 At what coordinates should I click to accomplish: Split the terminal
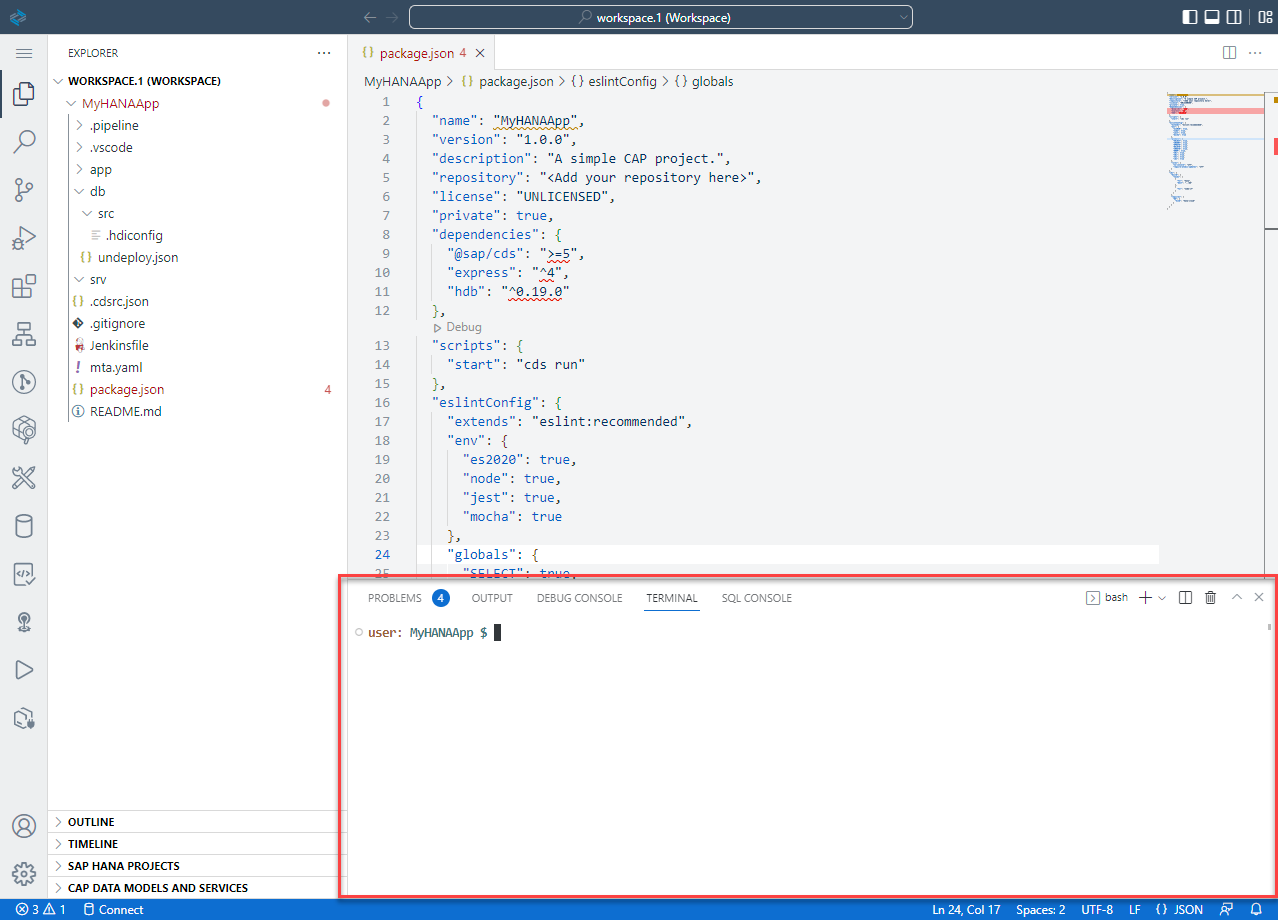coord(1185,597)
